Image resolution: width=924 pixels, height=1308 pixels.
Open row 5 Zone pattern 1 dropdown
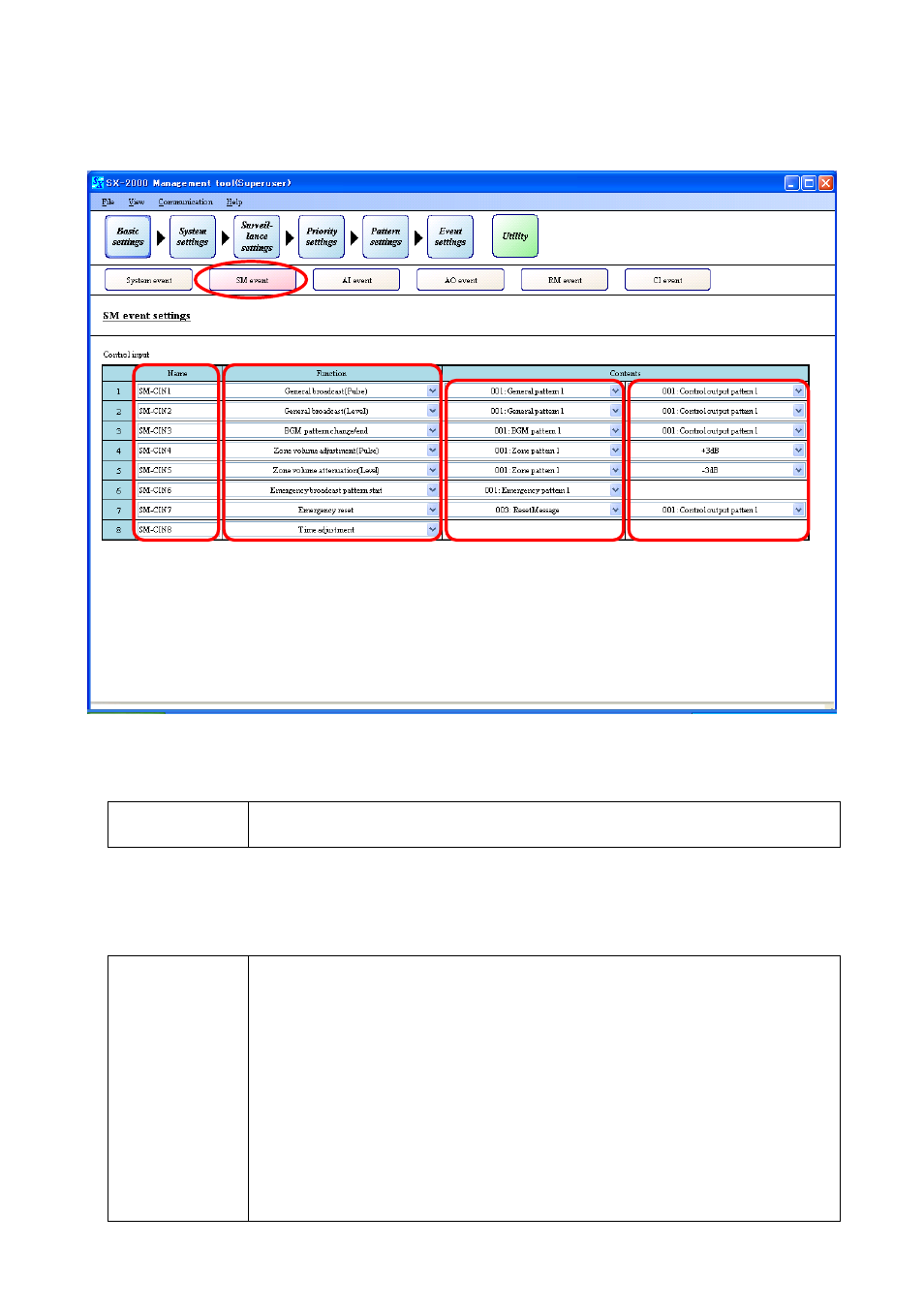[x=615, y=470]
